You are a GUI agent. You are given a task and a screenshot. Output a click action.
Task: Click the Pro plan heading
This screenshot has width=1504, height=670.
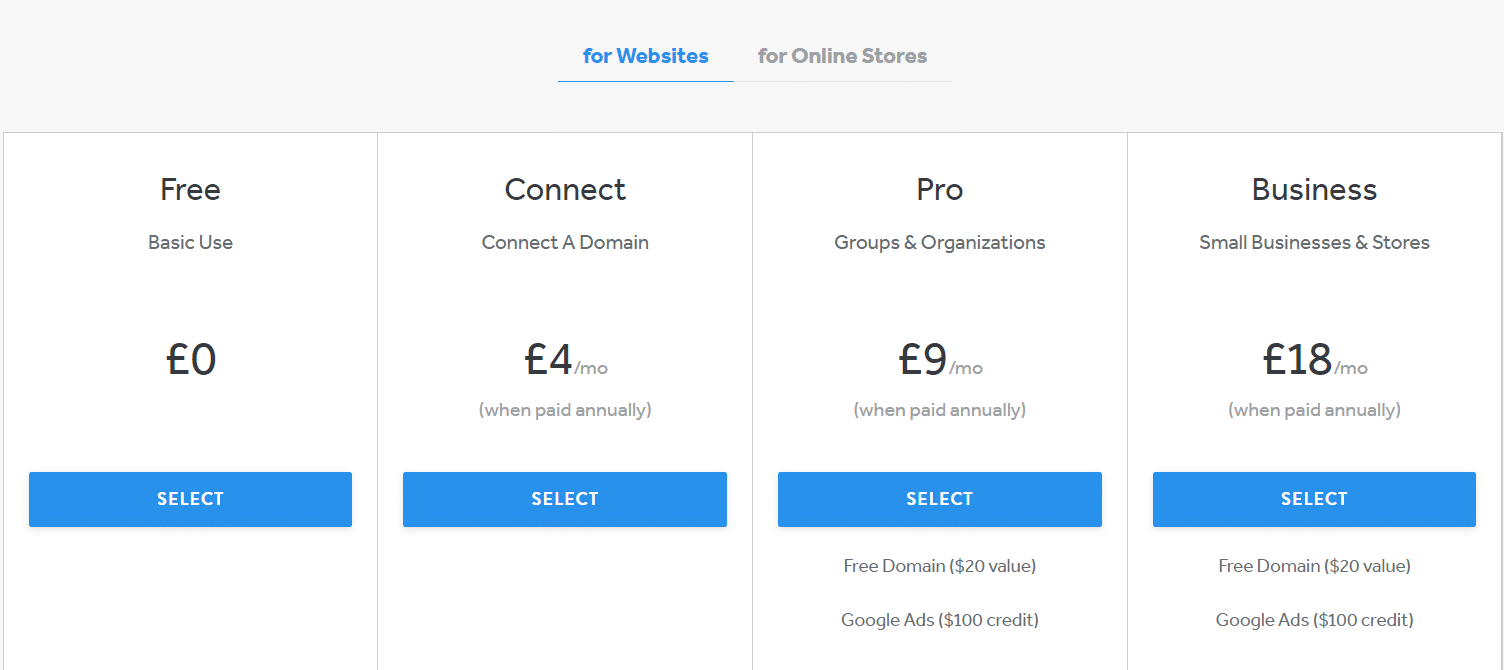coord(940,189)
